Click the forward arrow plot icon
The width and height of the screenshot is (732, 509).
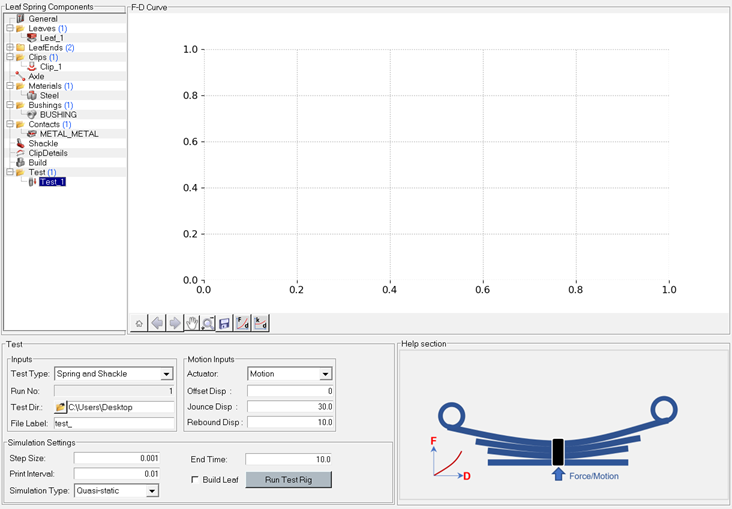coord(175,323)
